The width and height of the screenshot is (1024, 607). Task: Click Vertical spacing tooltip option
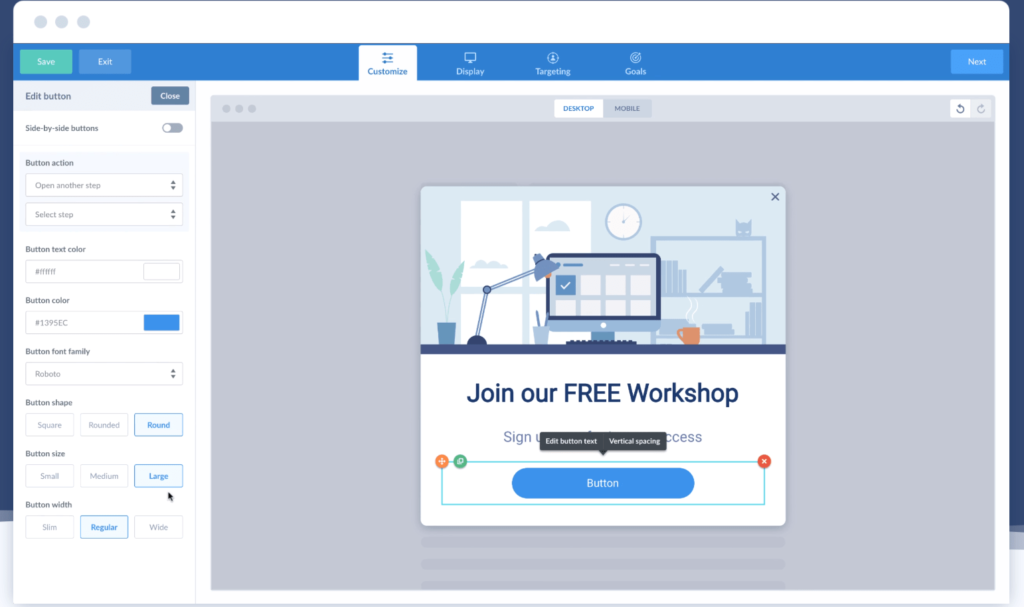point(634,441)
